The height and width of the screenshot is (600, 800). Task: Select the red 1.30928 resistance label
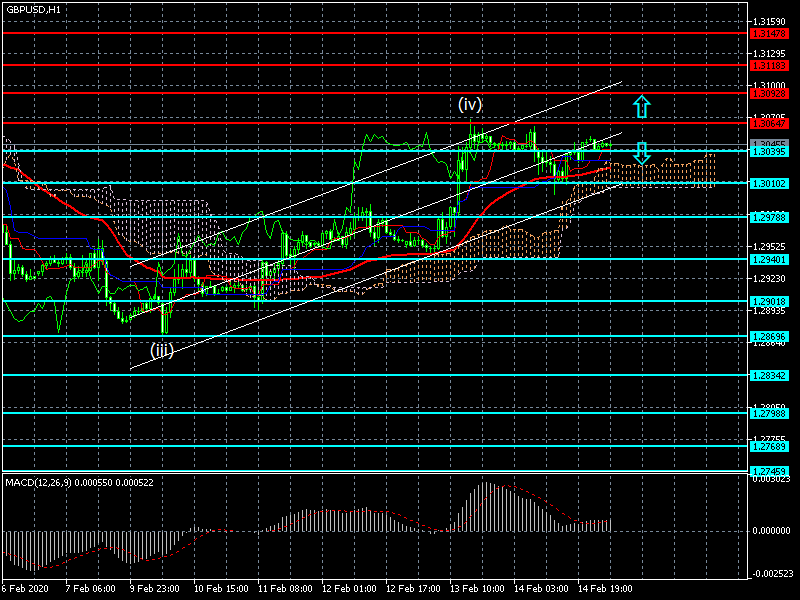click(769, 93)
